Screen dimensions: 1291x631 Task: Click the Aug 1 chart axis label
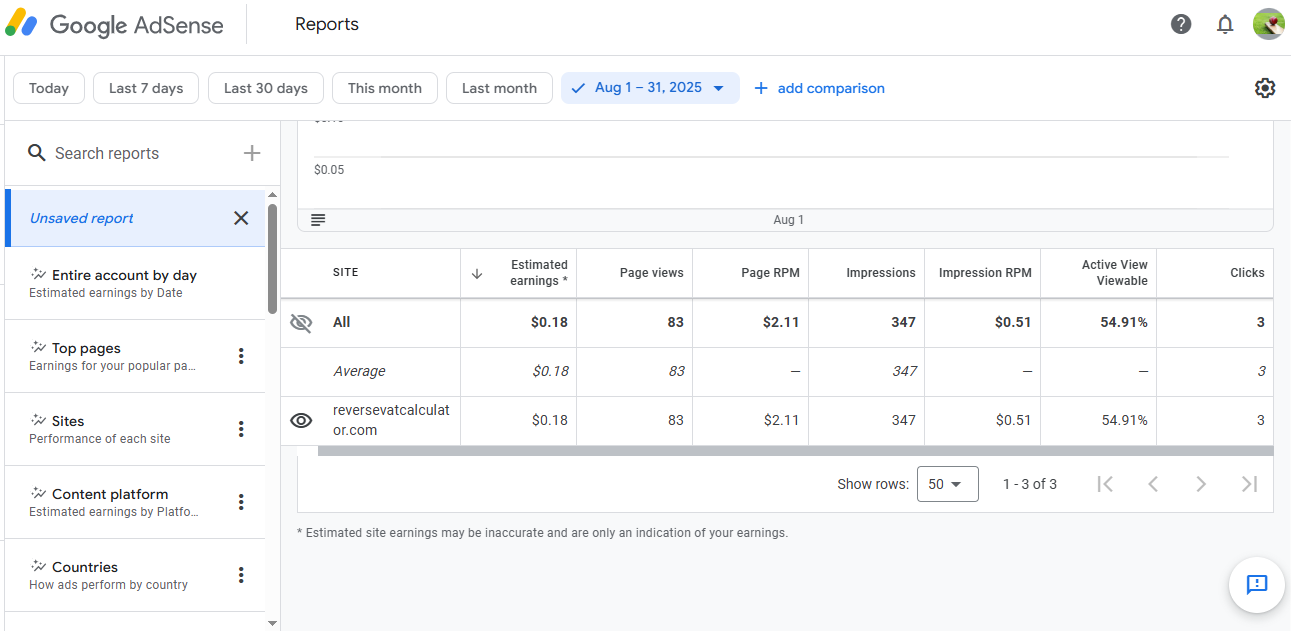point(789,220)
